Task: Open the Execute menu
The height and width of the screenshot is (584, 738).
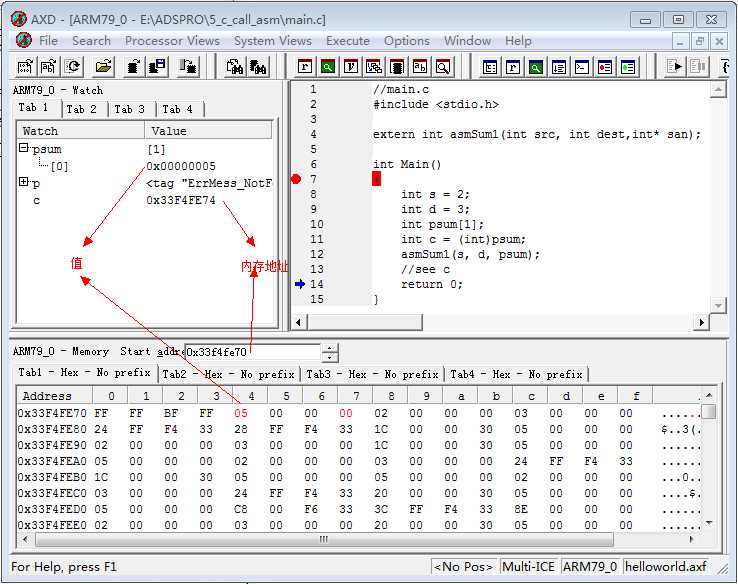Action: tap(348, 40)
